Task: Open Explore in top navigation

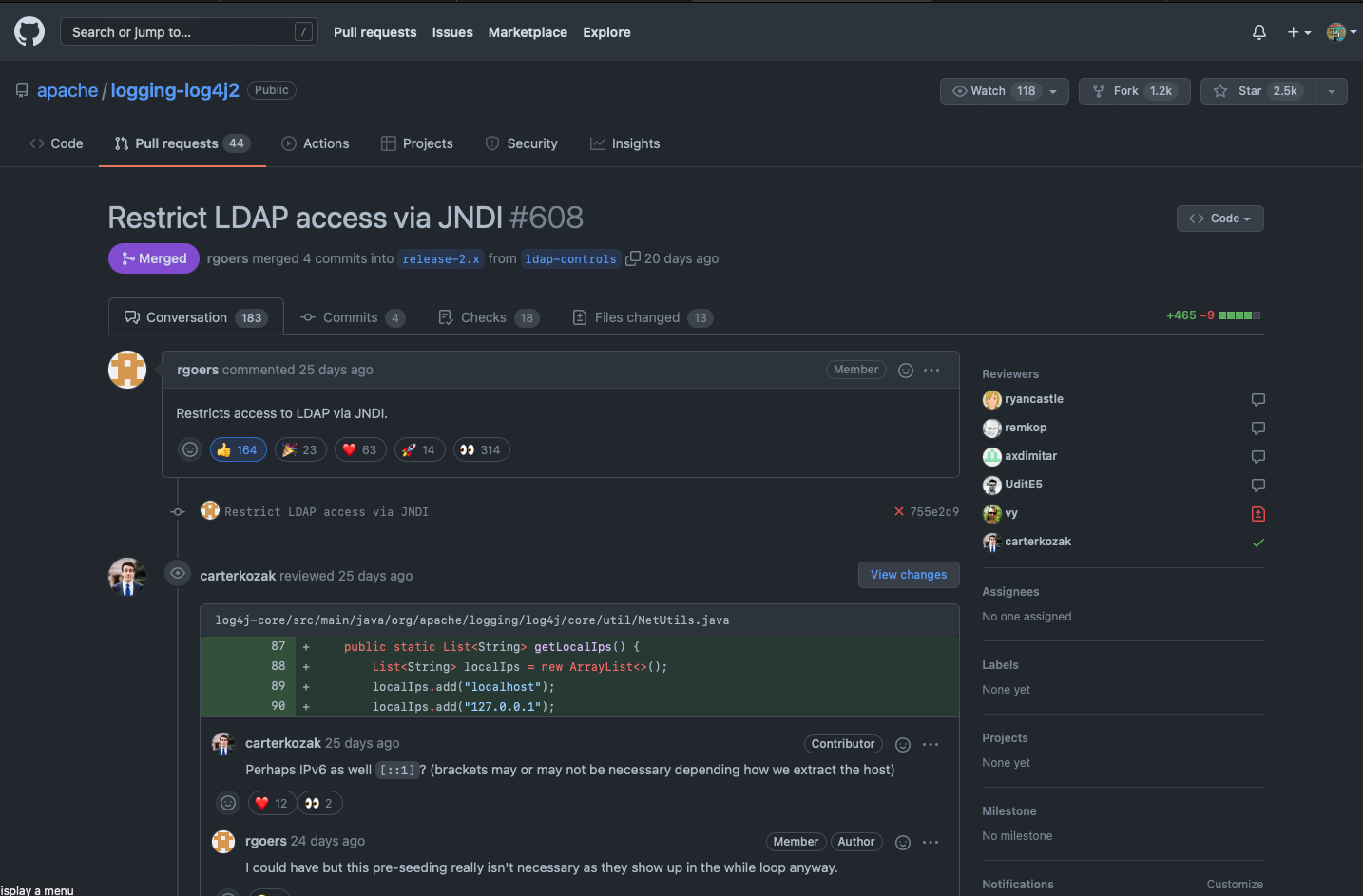Action: (606, 32)
